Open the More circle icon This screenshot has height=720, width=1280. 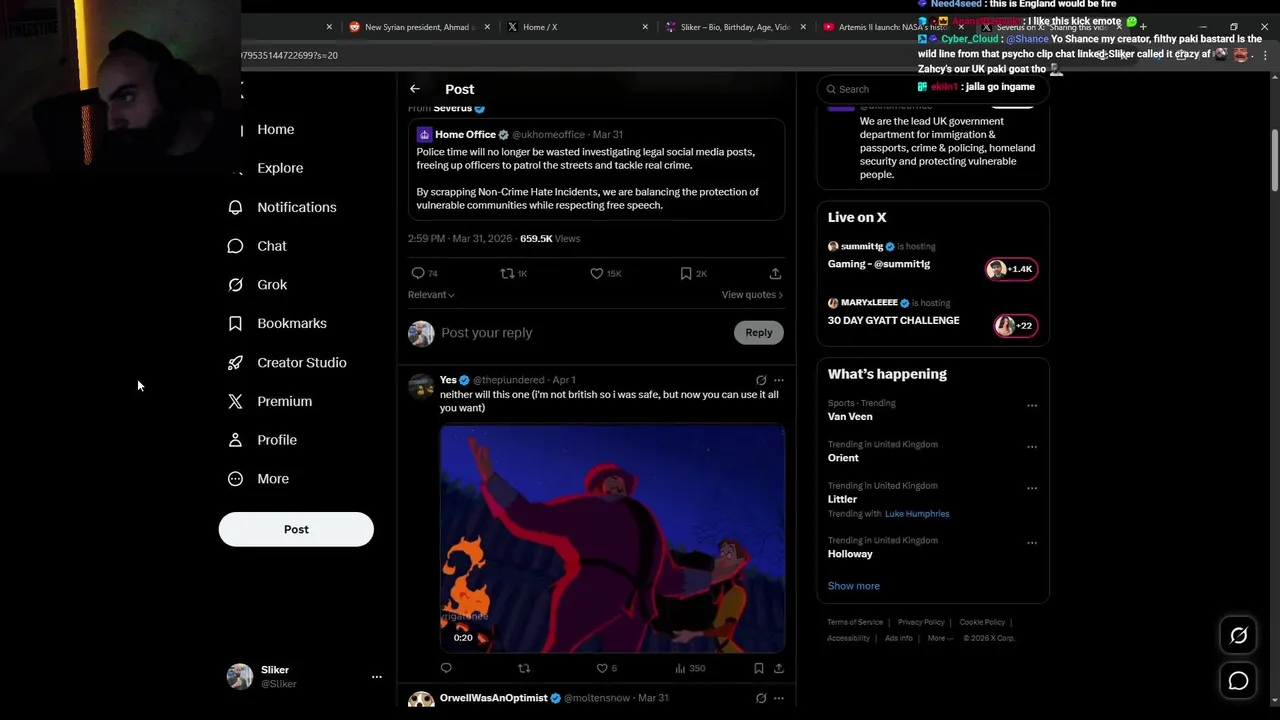[x=235, y=479]
